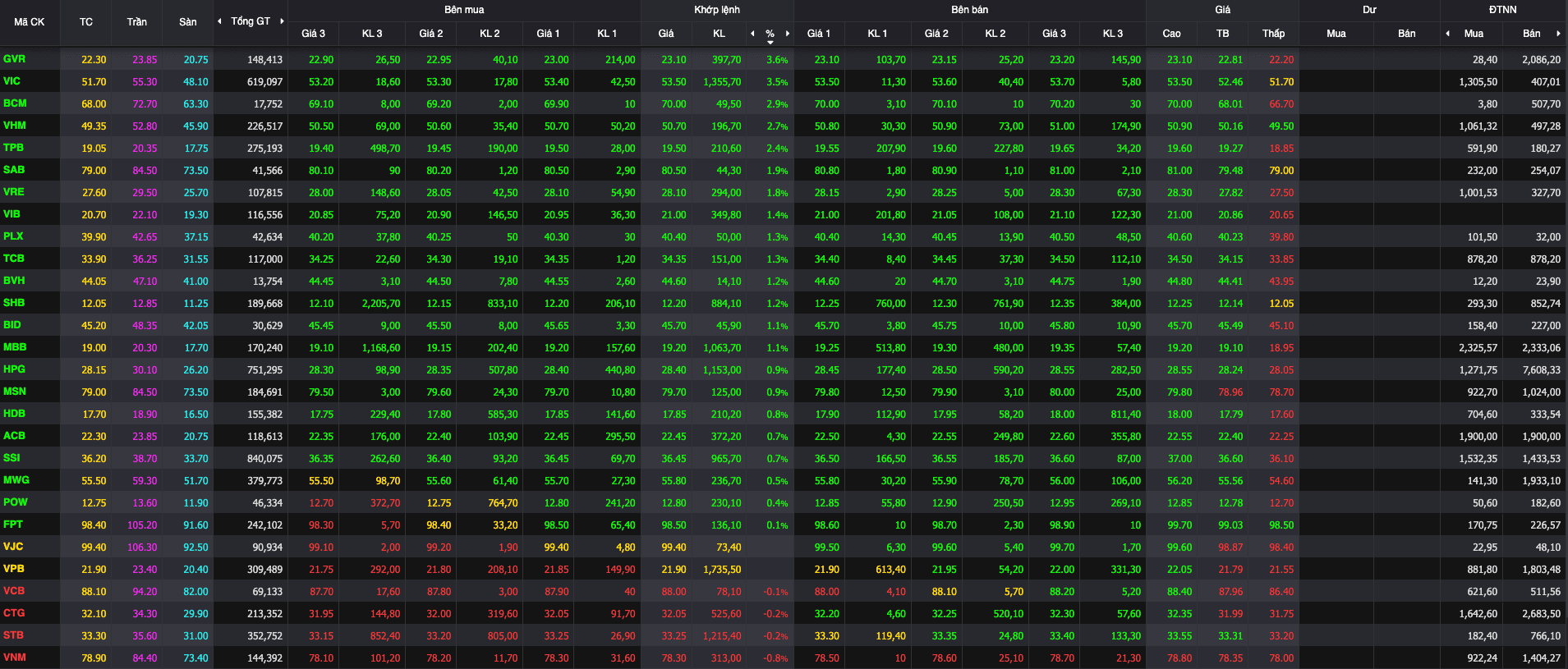Select the SHB ticker symbol

pyautogui.click(x=14, y=303)
